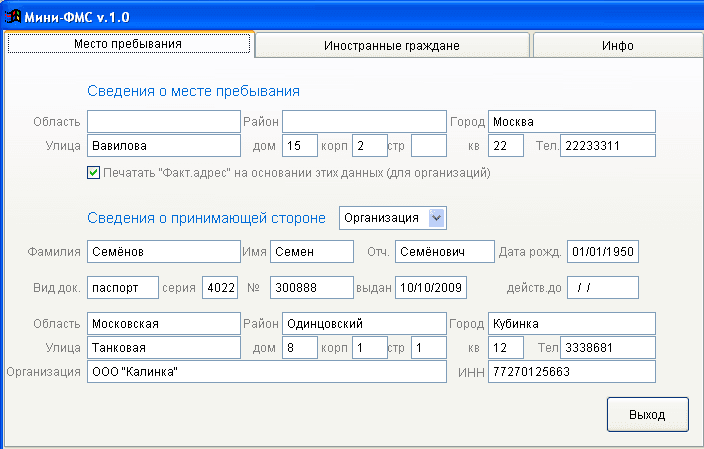704x449 pixels.
Task: Click the Отч. field with Семёнович
Action: click(x=444, y=251)
